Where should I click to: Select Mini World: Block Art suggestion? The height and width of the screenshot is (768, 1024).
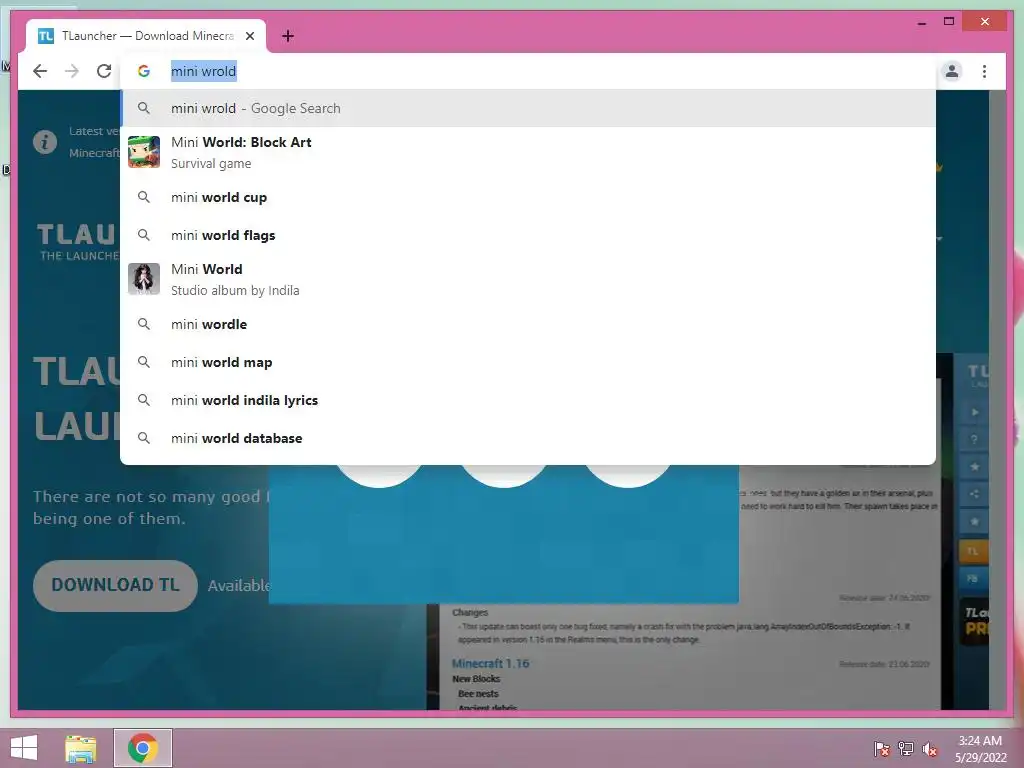[x=528, y=152]
